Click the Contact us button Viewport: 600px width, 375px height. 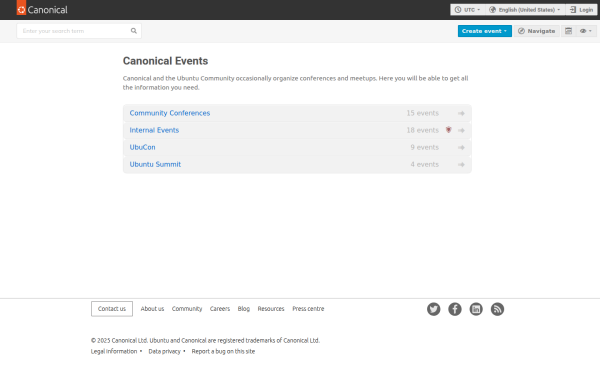112,309
